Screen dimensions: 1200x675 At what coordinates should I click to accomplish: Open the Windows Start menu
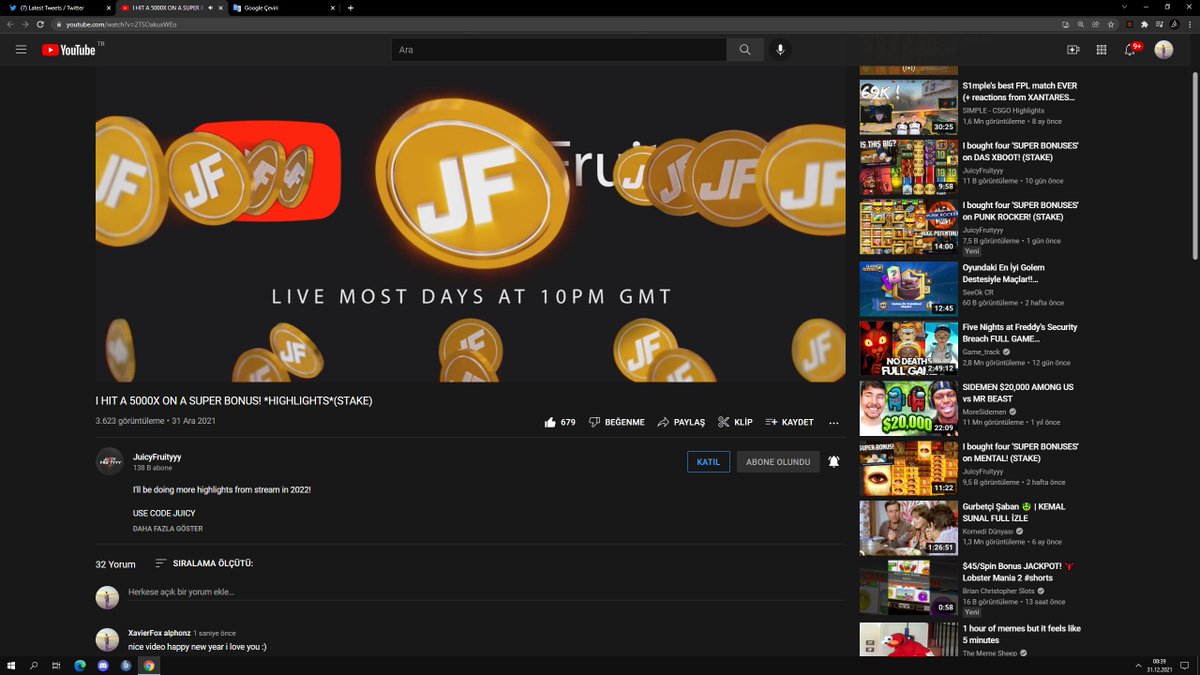coord(11,665)
